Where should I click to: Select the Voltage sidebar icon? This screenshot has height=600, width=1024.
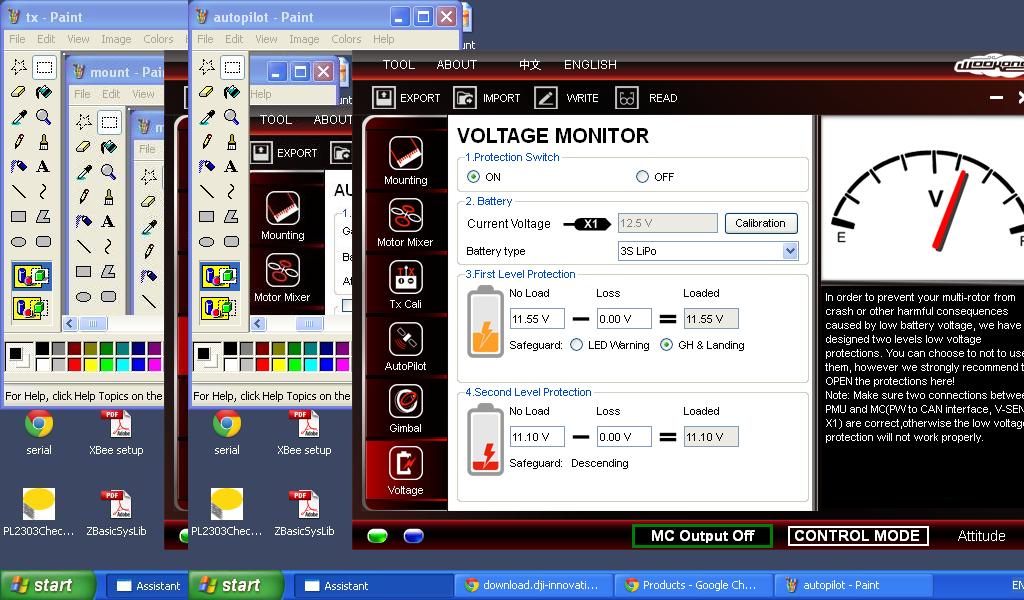pyautogui.click(x=405, y=469)
